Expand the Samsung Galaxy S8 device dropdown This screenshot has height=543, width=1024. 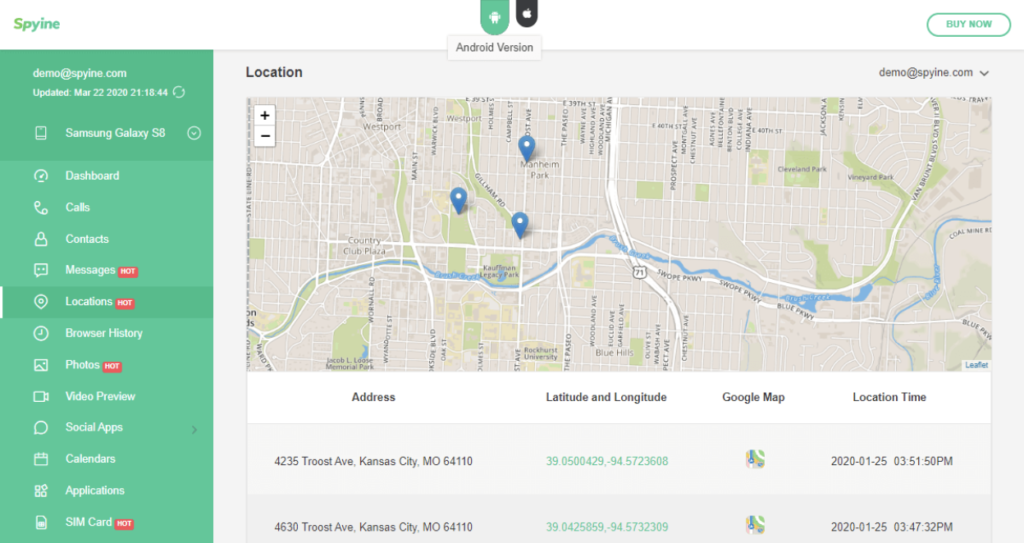click(194, 133)
